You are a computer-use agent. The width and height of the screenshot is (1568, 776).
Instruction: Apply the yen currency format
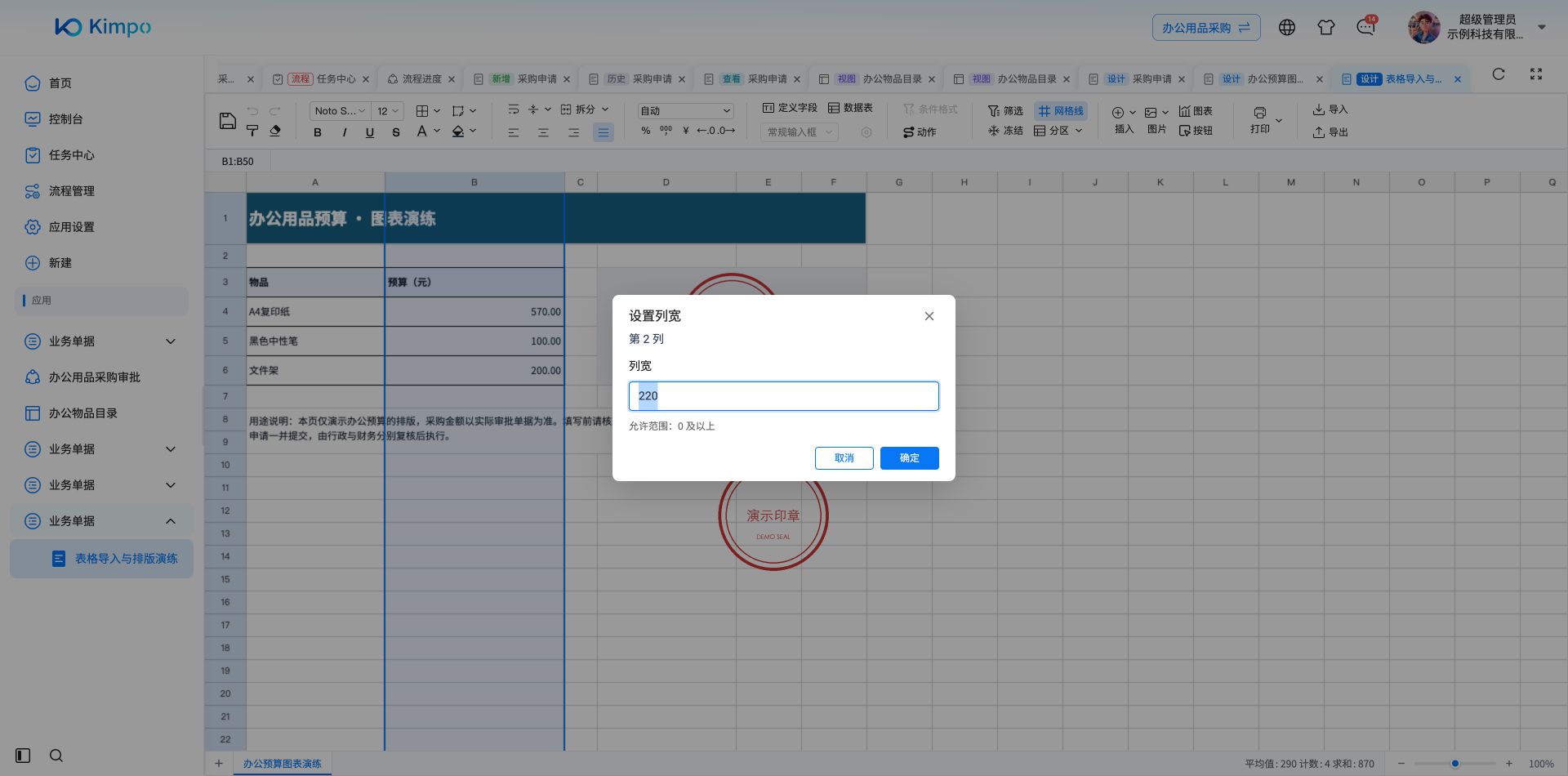coord(686,131)
